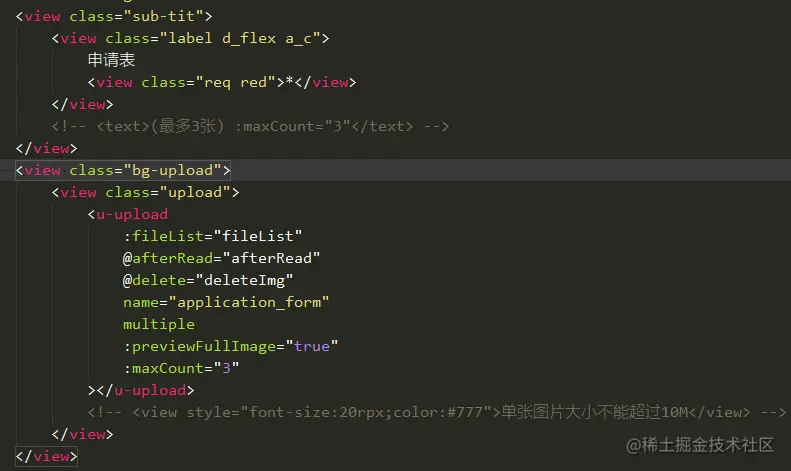Click closing view tag after sub-tit block
The height and width of the screenshot is (471, 791).
click(x=46, y=148)
